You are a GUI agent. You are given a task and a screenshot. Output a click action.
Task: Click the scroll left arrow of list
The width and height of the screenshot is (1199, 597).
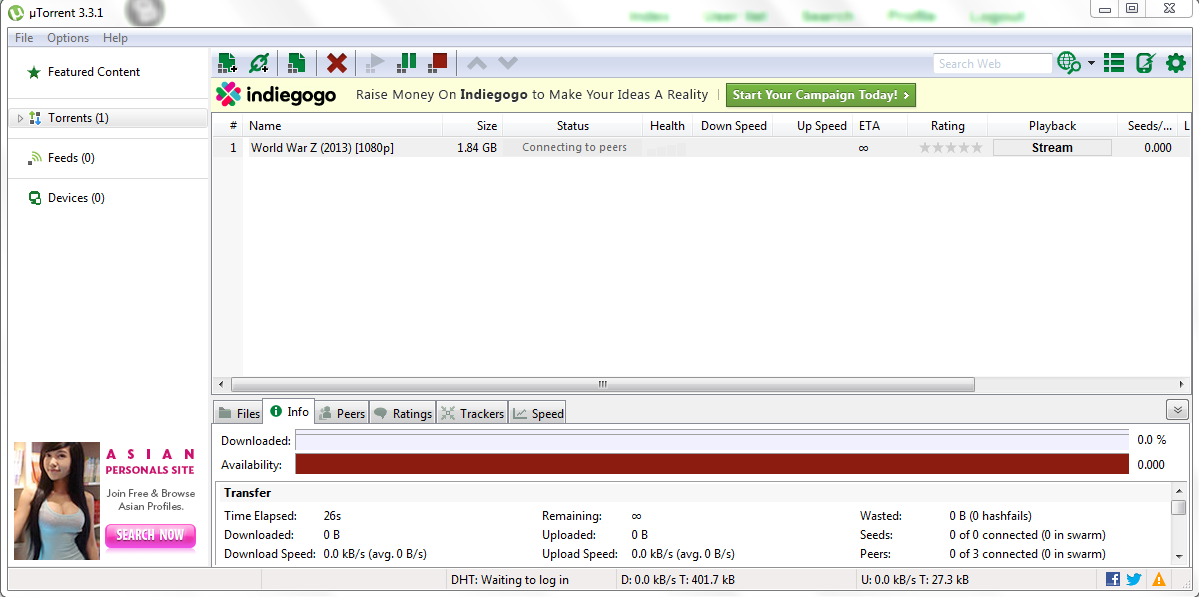tap(221, 384)
